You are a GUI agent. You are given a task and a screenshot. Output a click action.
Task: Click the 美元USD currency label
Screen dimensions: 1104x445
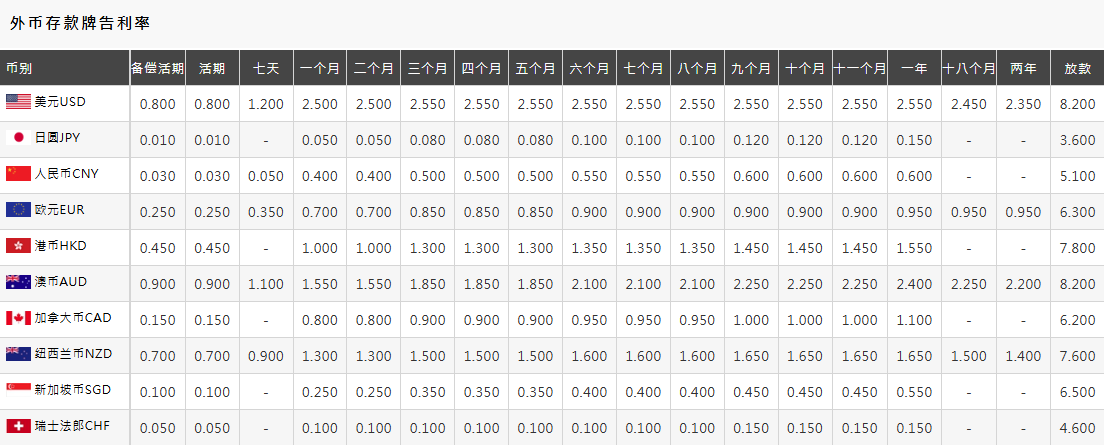click(x=61, y=102)
